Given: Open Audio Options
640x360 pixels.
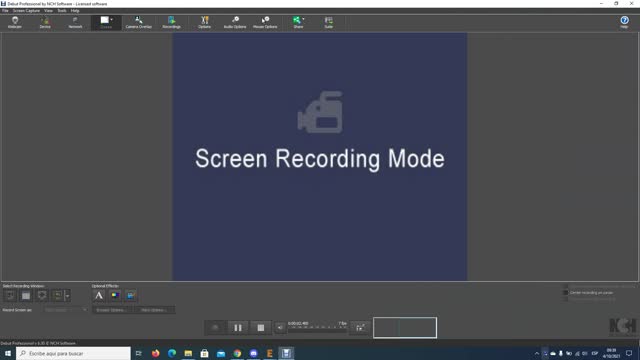Looking at the screenshot, I should coord(235,22).
